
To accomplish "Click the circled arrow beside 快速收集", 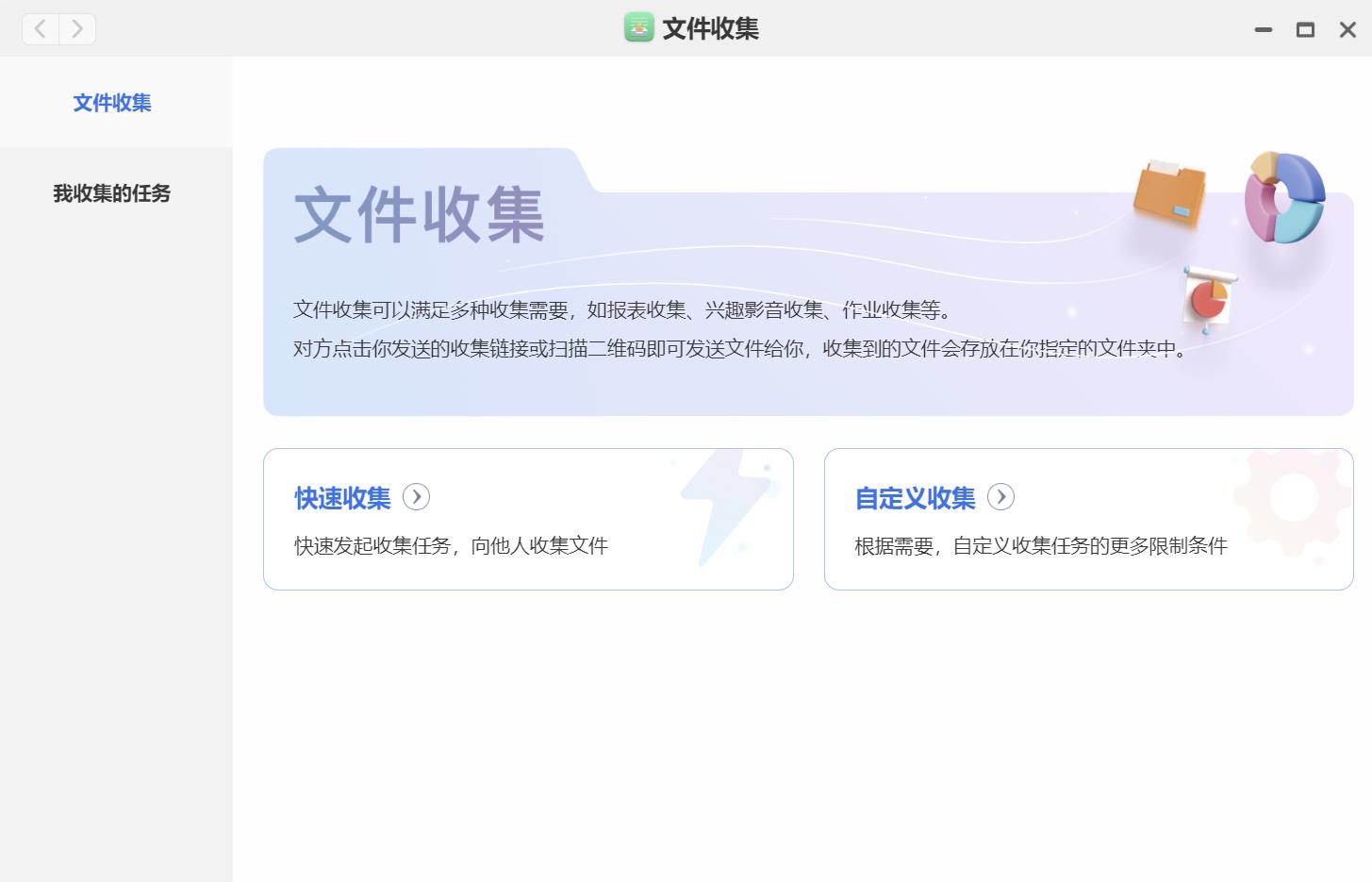I will click(x=416, y=496).
